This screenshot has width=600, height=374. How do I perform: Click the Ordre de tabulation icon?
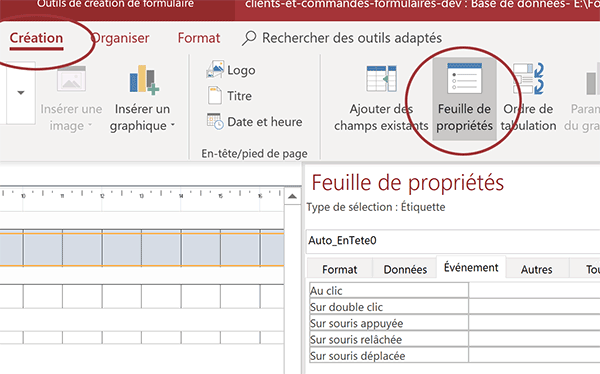pyautogui.click(x=528, y=78)
